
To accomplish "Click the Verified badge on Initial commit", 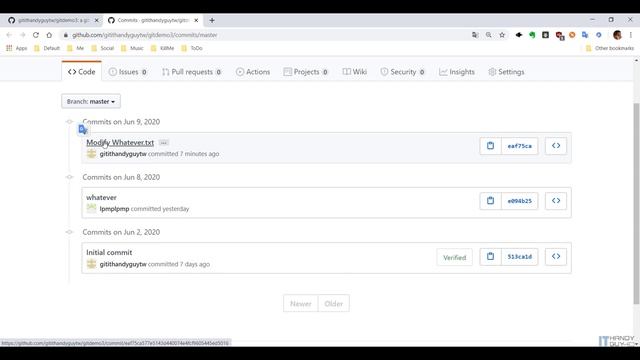I will pyautogui.click(x=454, y=258).
